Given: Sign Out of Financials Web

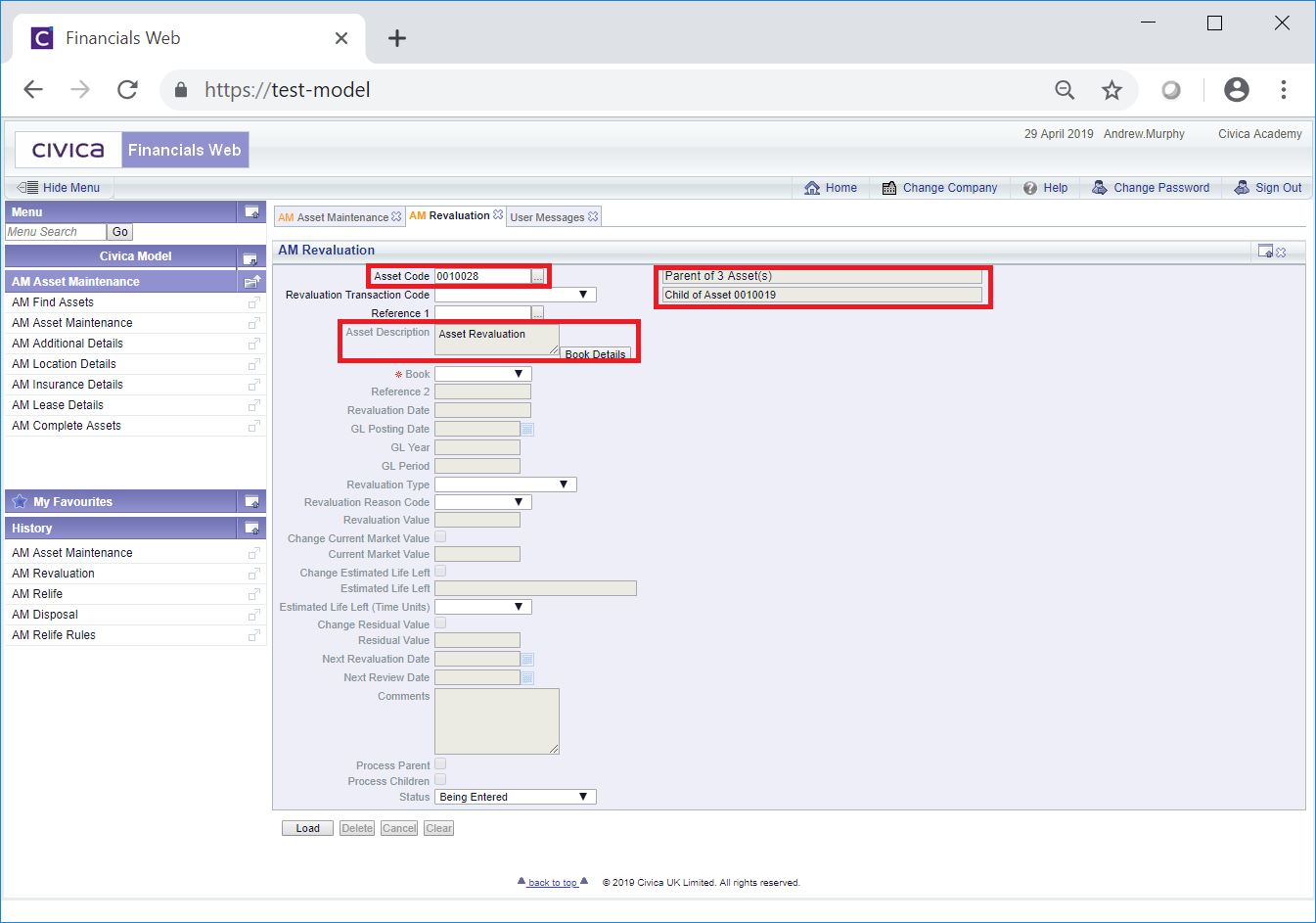Looking at the screenshot, I should (1268, 188).
